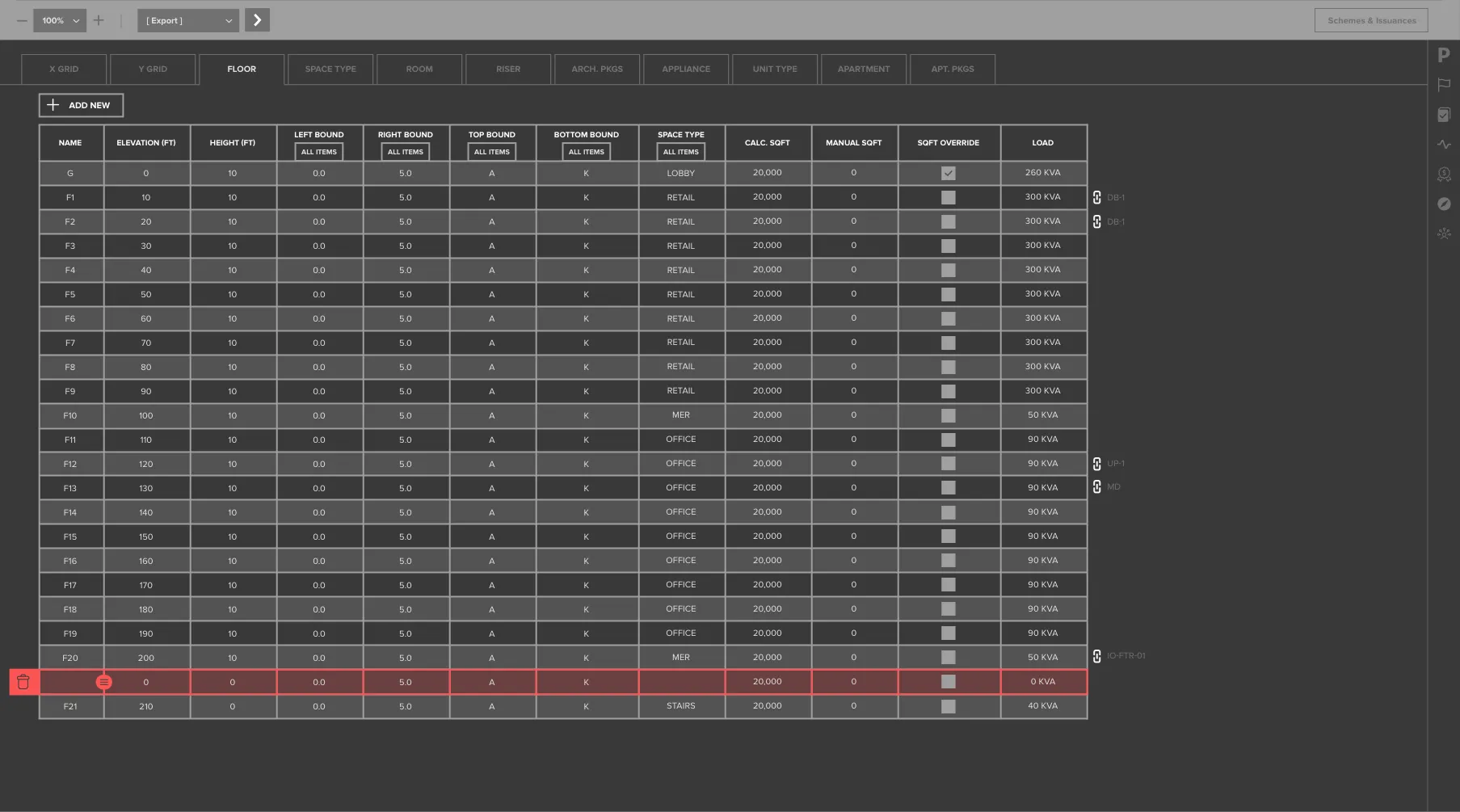Screen dimensions: 1460x812
Task: Click the red row handle icon
Action: 104,682
